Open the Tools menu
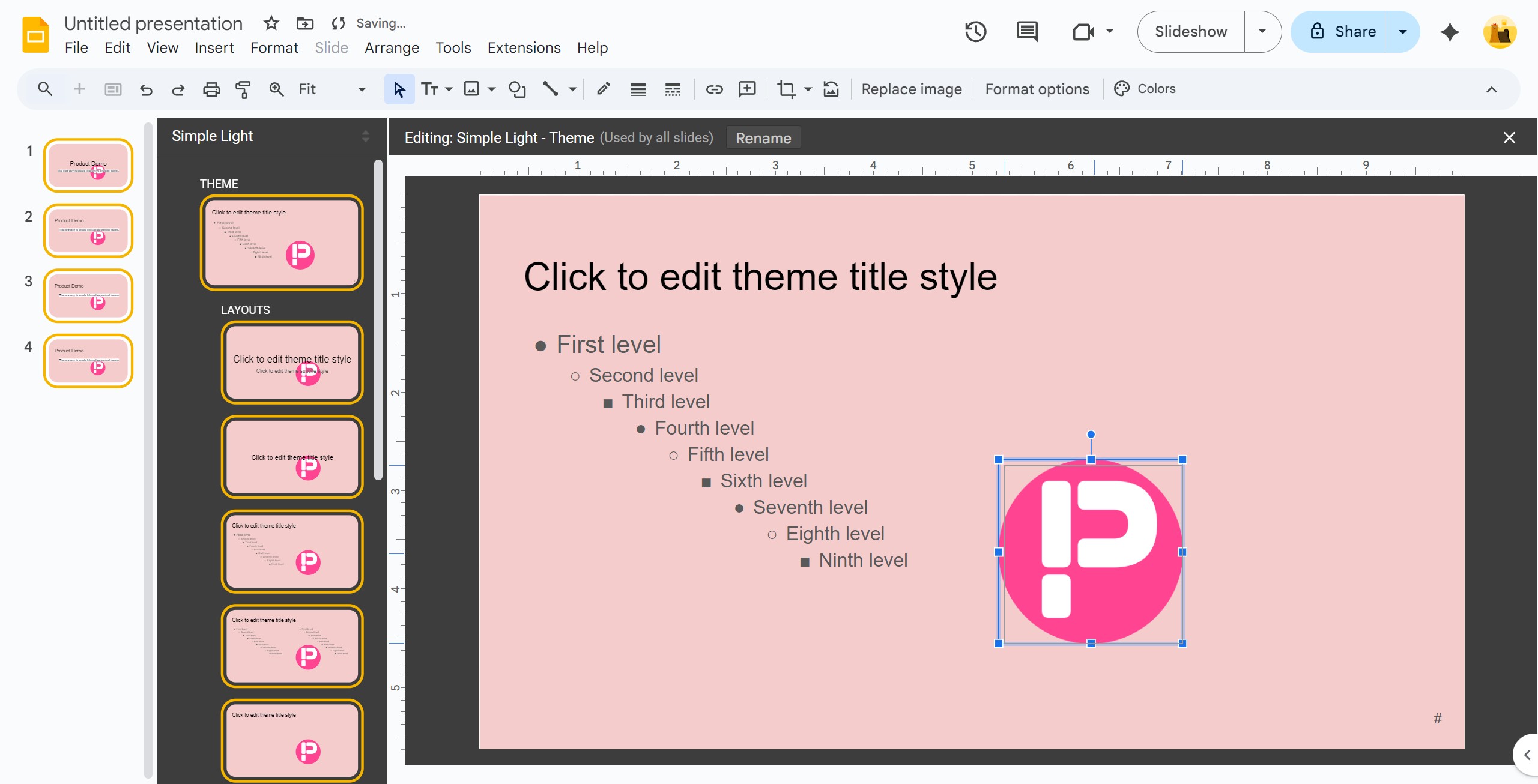This screenshot has width=1538, height=784. [x=453, y=47]
